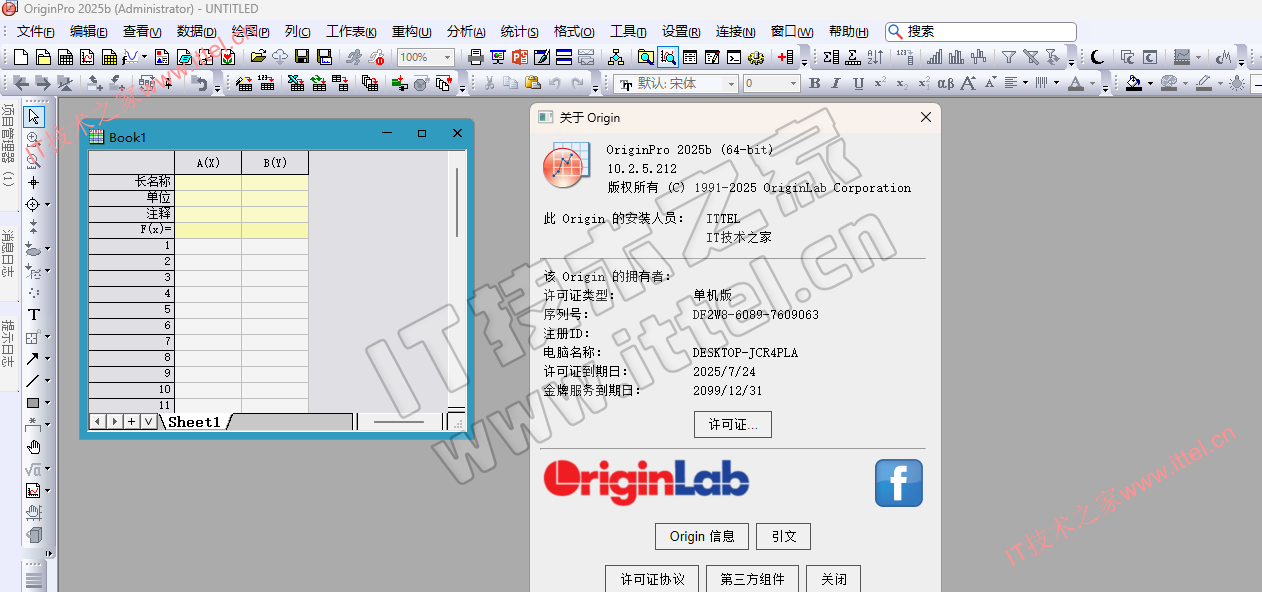Click the Add New Columns icon

785,57
